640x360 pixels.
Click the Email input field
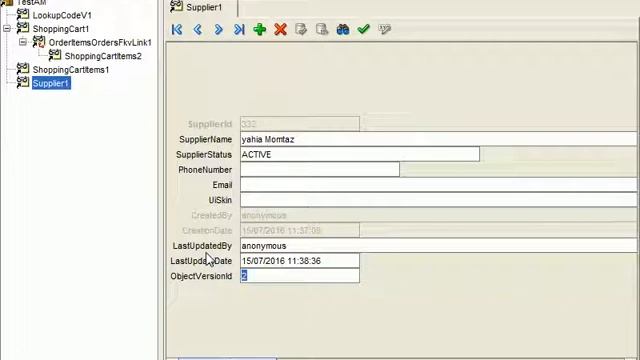439,185
